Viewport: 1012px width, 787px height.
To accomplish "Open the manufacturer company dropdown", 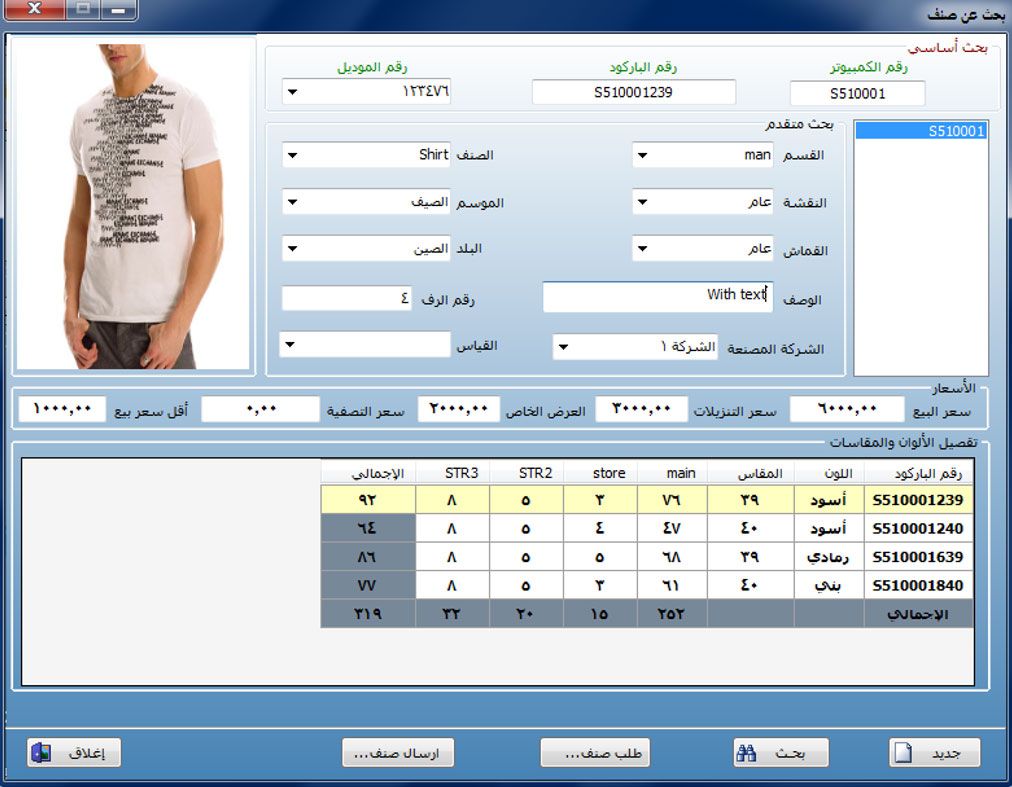I will click(x=563, y=348).
